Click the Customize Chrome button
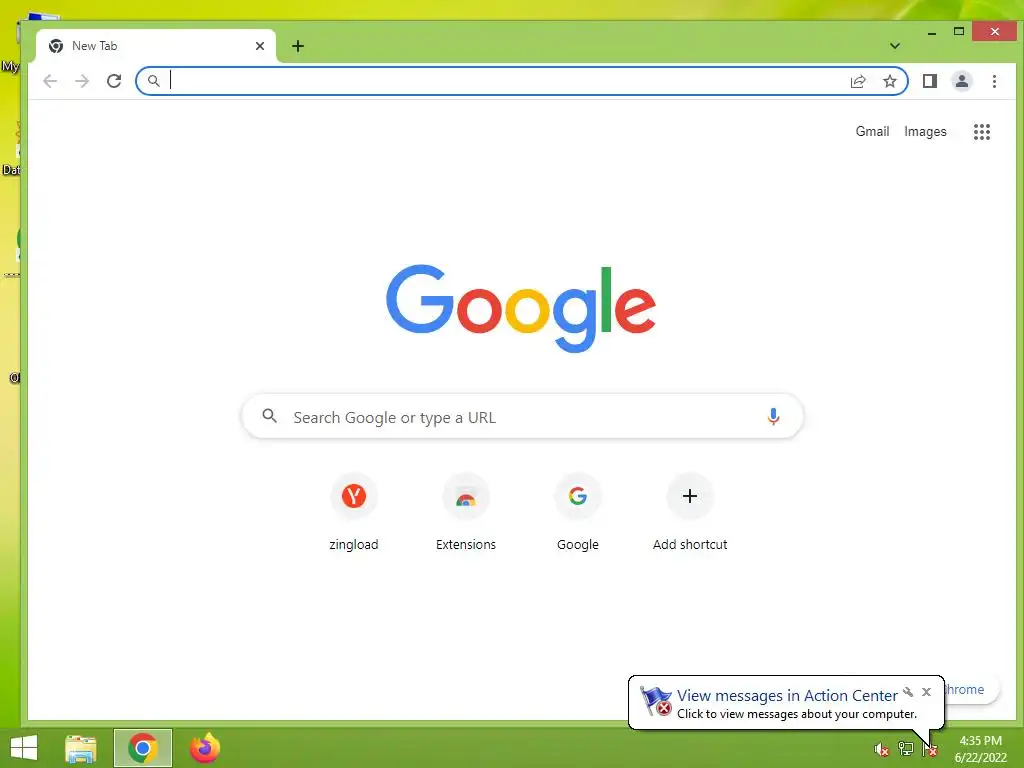The width and height of the screenshot is (1024, 768). [972, 690]
